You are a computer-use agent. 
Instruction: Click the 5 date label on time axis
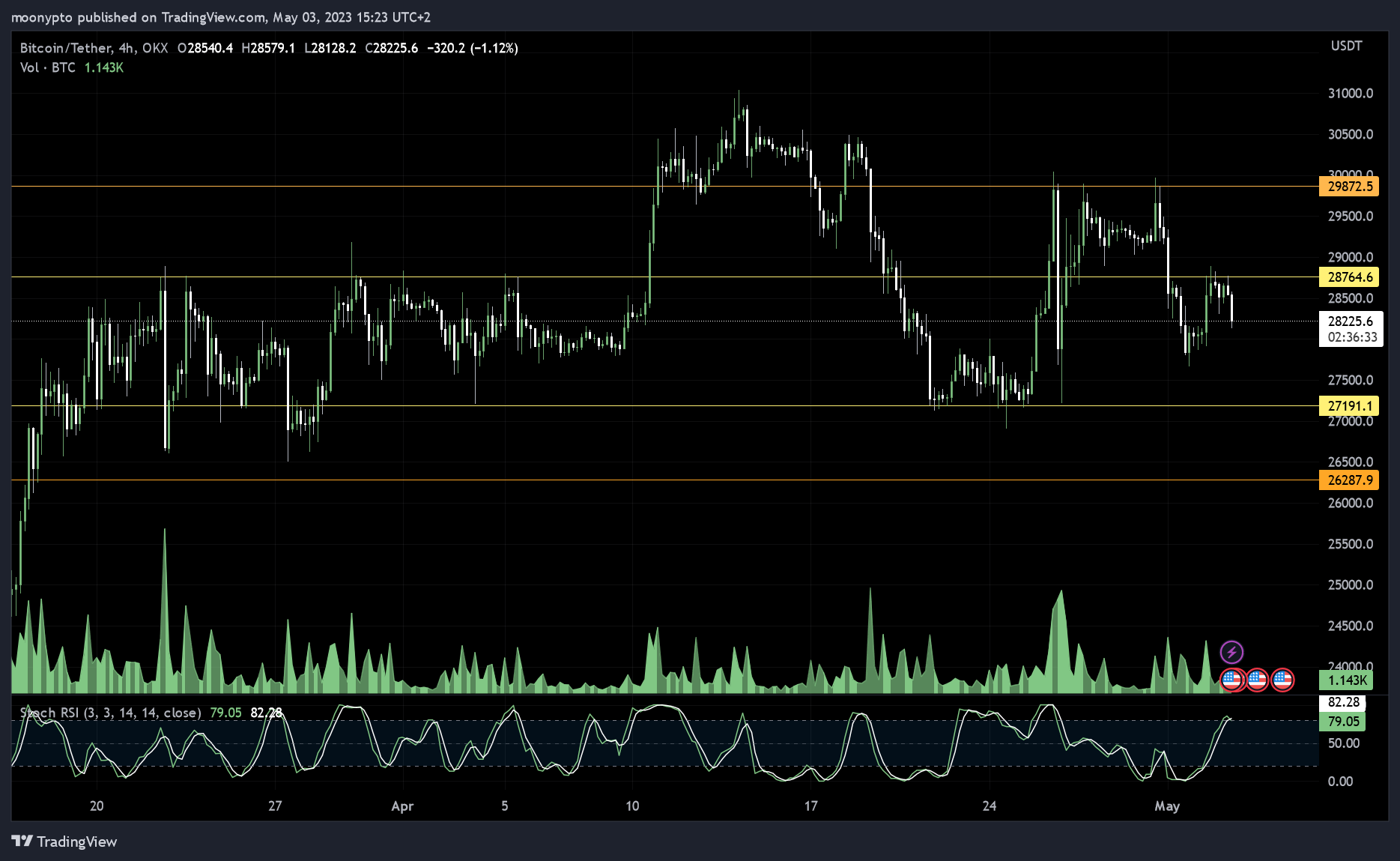click(x=505, y=806)
